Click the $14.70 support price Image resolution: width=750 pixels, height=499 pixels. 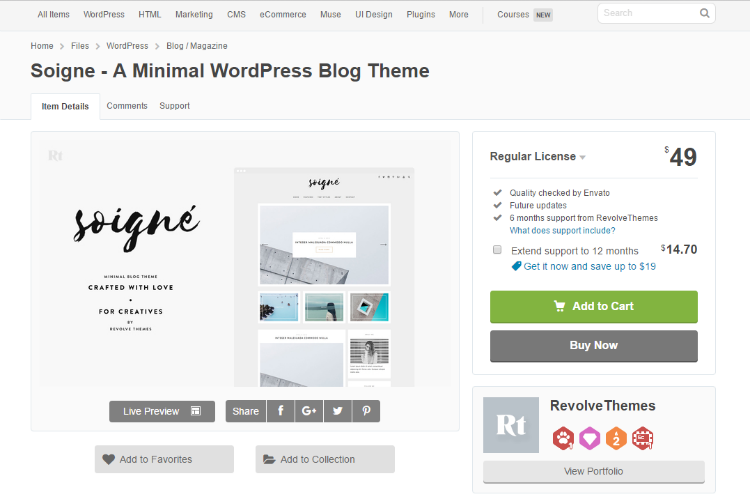(679, 249)
